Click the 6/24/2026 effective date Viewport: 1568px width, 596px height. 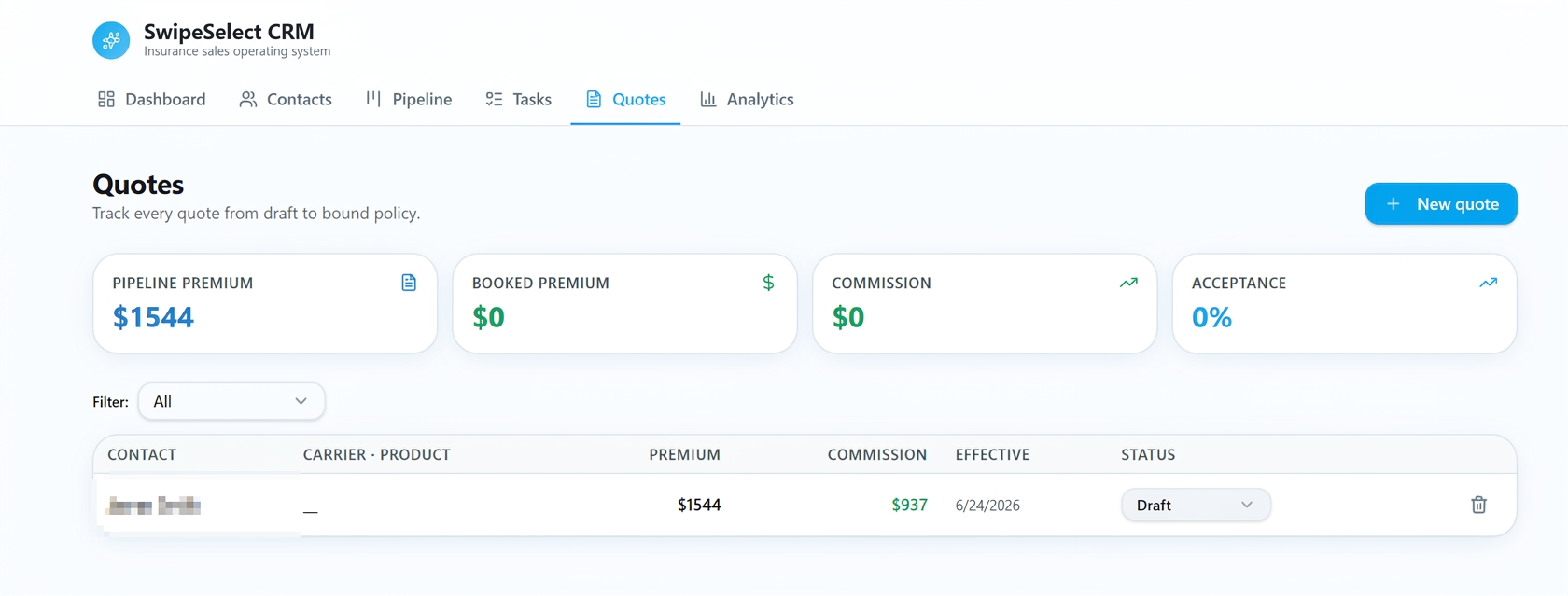[987, 506]
